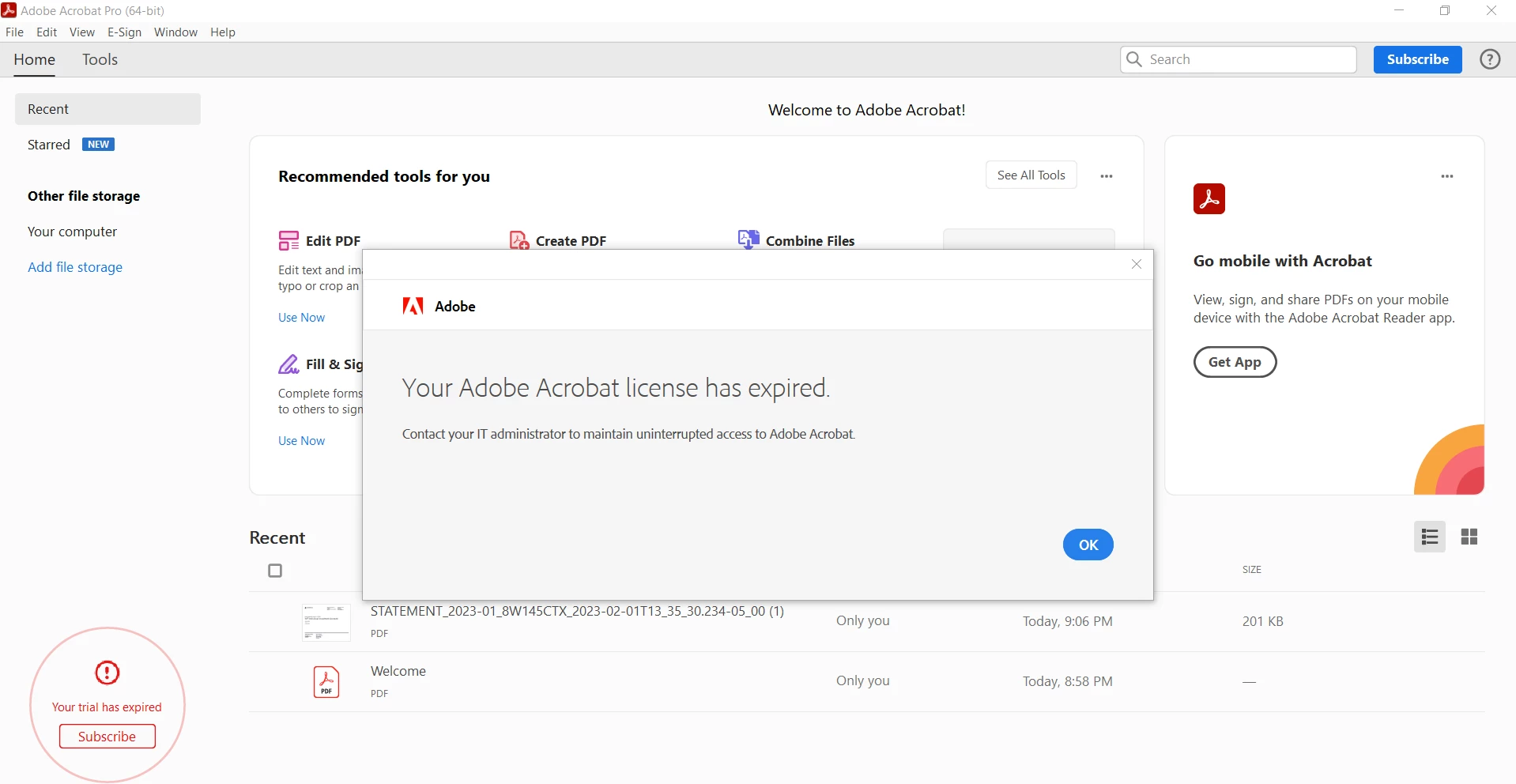Click the STATEMENT PDF thumbnail

[x=326, y=622]
